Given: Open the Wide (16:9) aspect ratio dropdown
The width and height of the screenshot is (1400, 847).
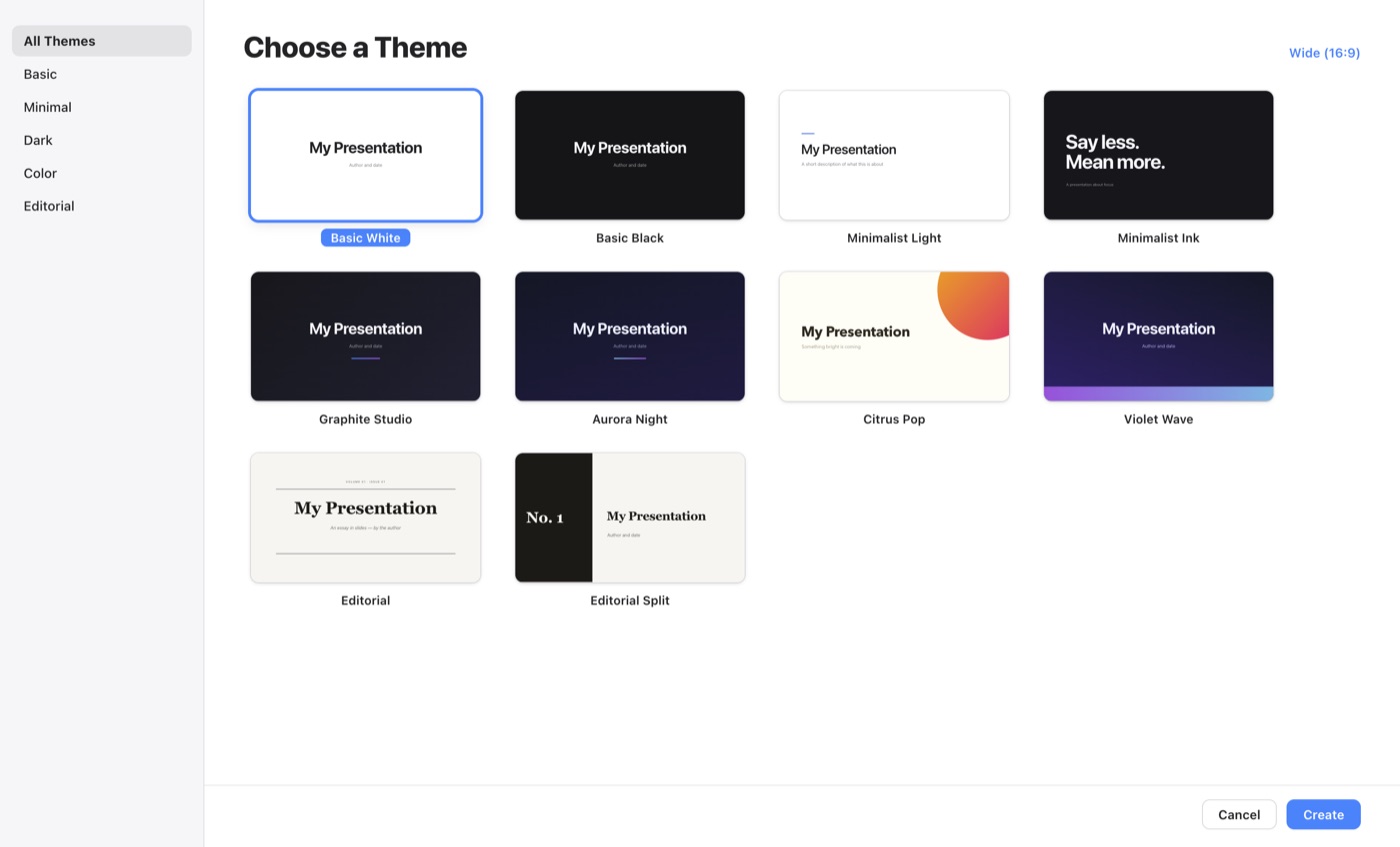Looking at the screenshot, I should tap(1324, 53).
